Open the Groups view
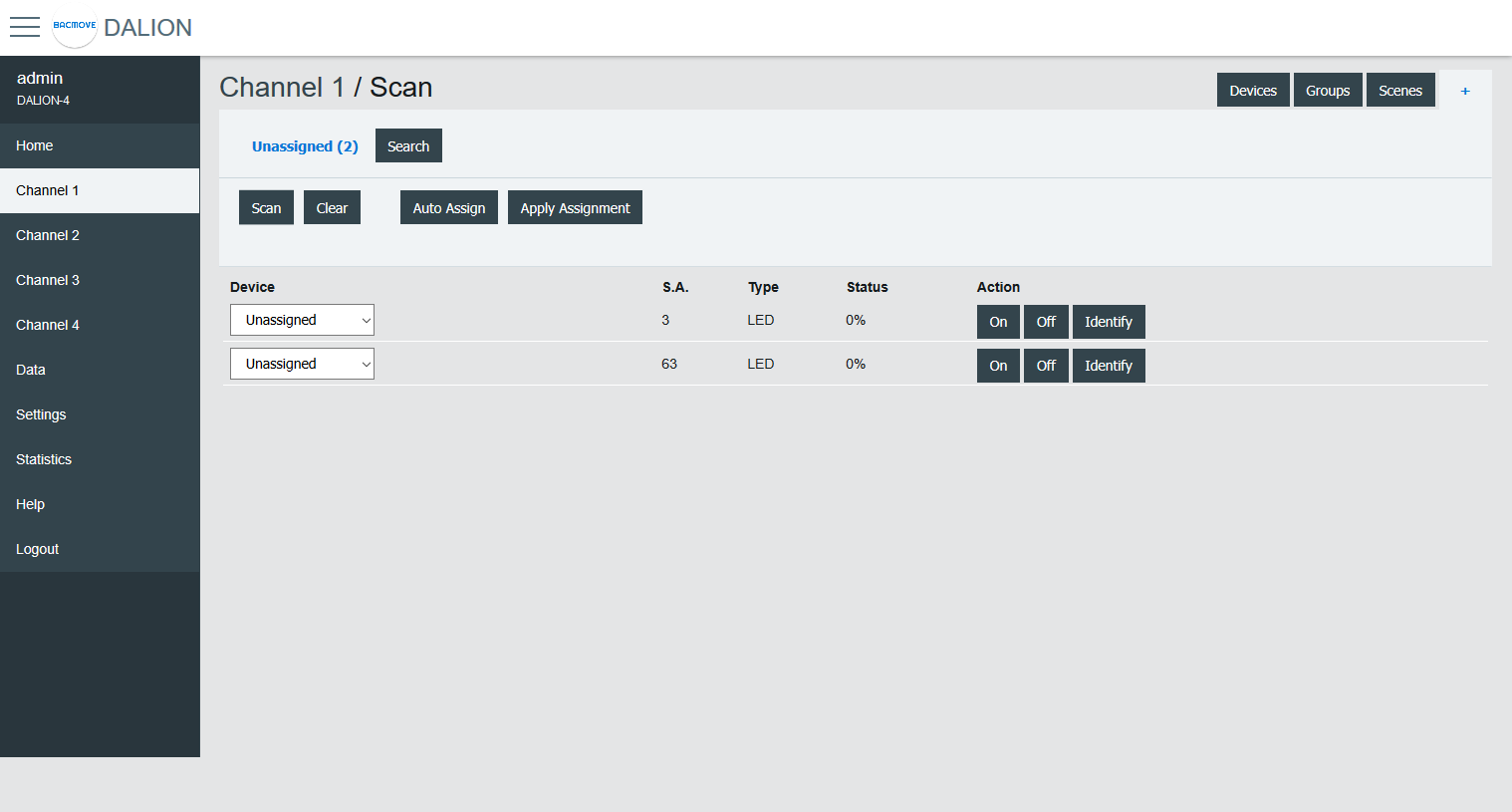This screenshot has height=812, width=1512. pyautogui.click(x=1327, y=91)
